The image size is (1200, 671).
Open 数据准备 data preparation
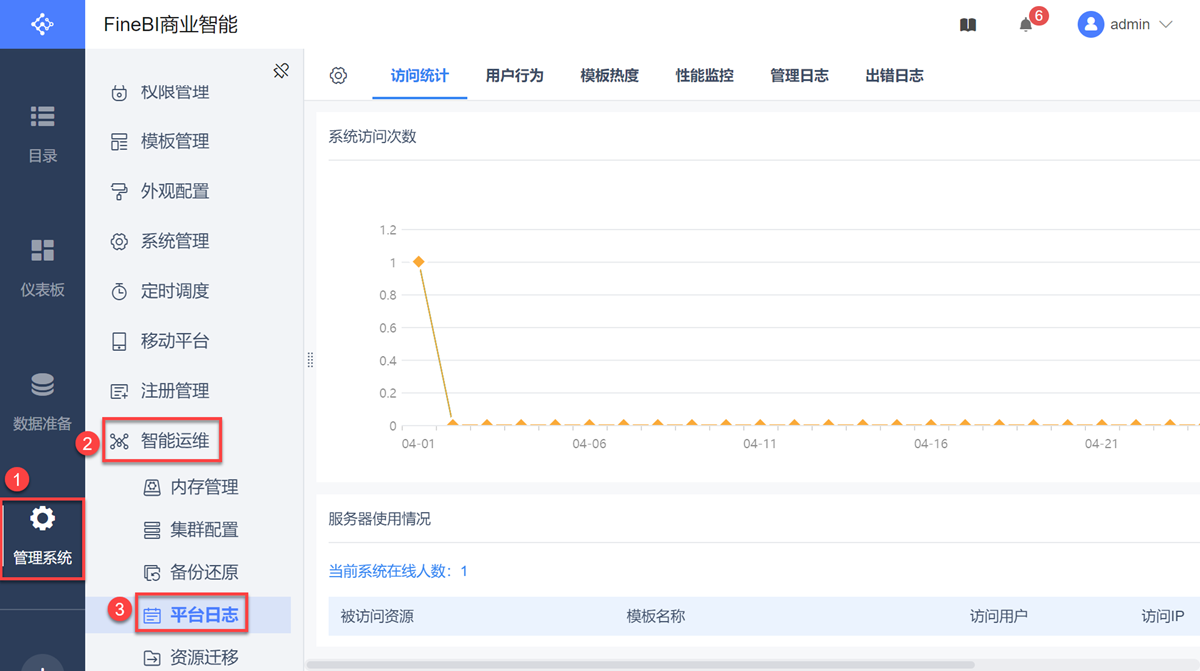point(43,401)
